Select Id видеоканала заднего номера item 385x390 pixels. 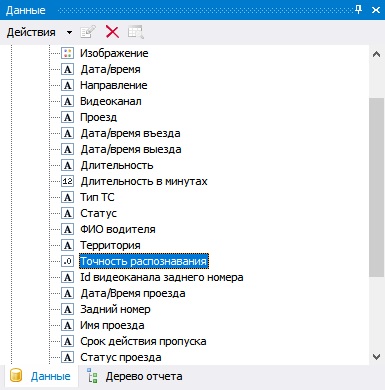[x=162, y=277]
